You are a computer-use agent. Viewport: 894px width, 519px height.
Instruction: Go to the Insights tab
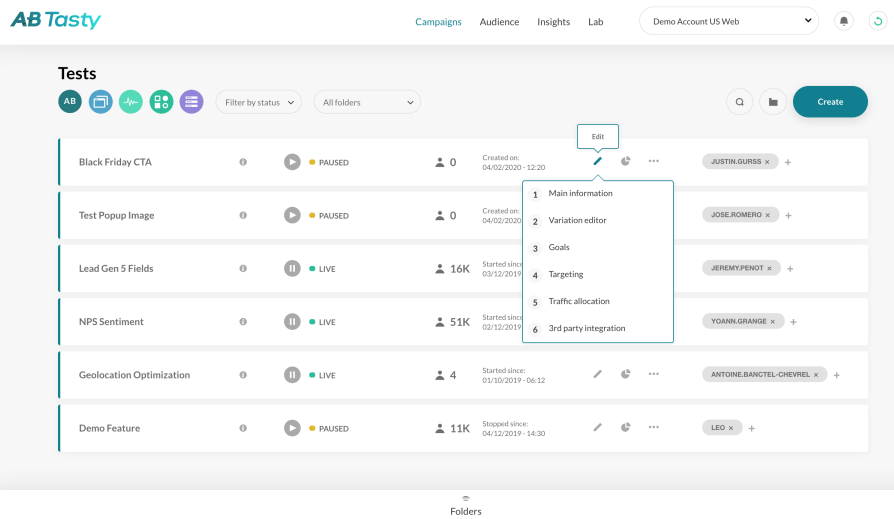(554, 22)
